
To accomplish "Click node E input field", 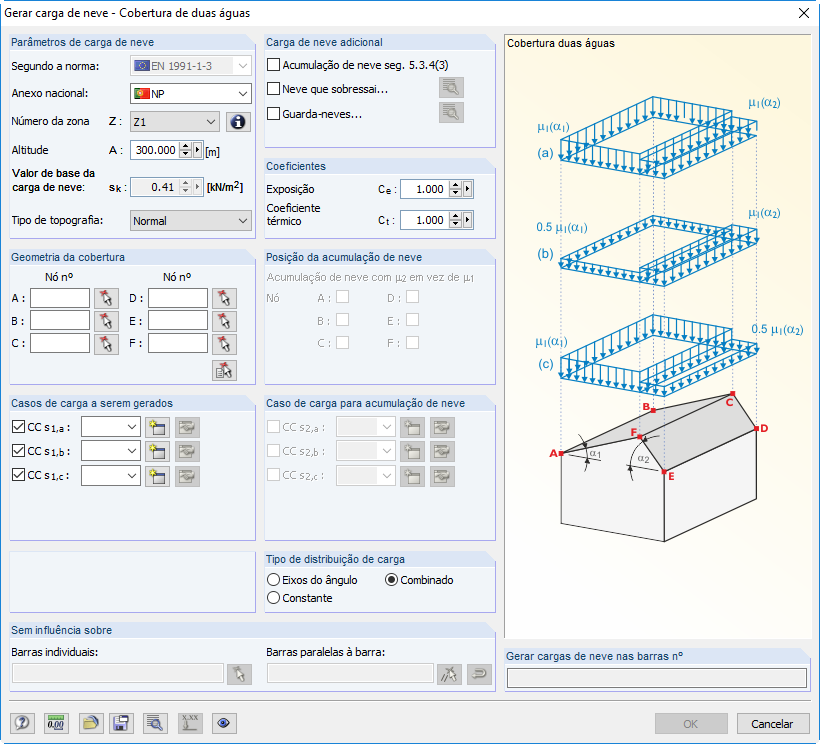I will pos(178,321).
